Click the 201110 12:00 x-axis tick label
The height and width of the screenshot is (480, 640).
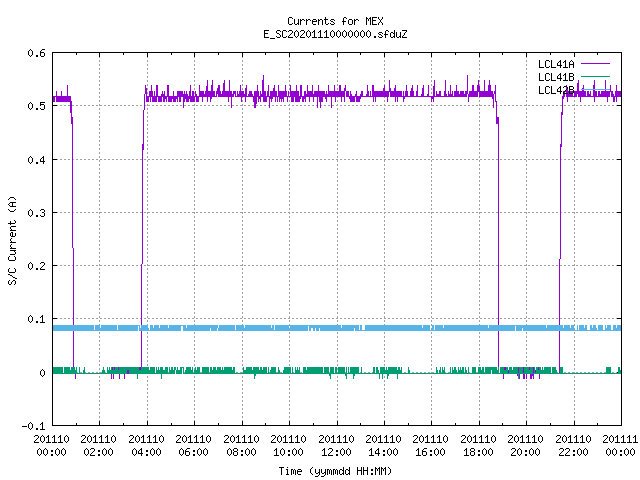336,446
